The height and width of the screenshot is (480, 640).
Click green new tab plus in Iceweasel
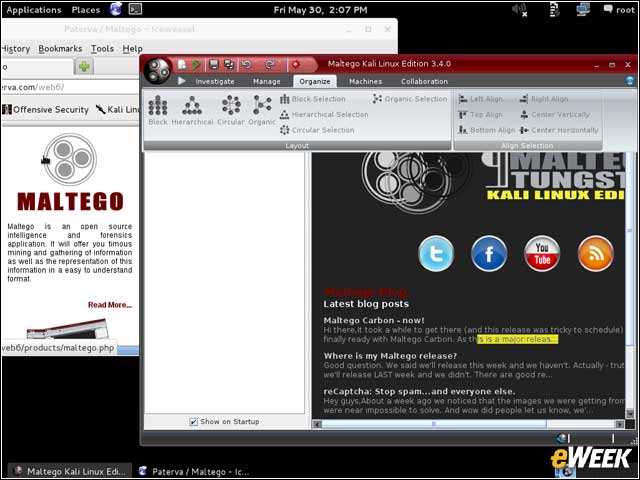84,67
